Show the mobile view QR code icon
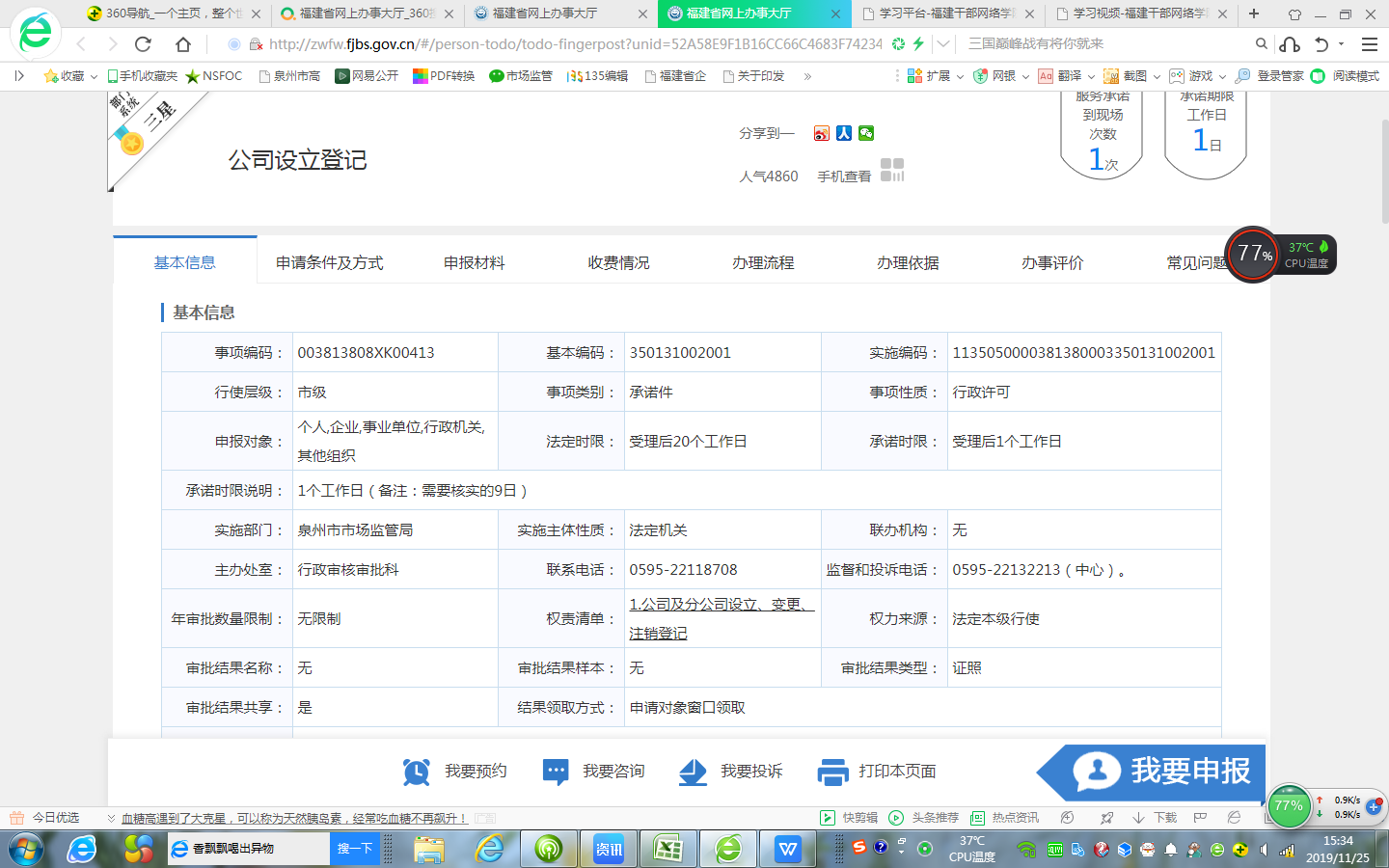The image size is (1389, 868). point(892,171)
